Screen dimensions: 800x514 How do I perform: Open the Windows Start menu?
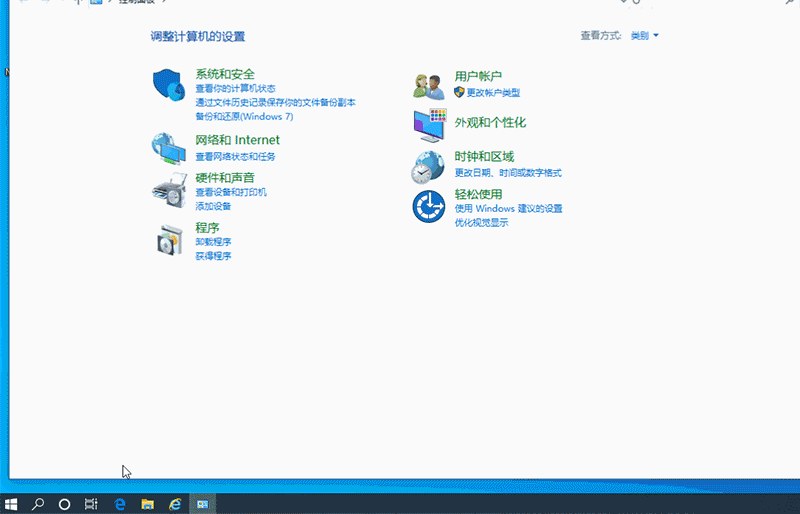12,504
